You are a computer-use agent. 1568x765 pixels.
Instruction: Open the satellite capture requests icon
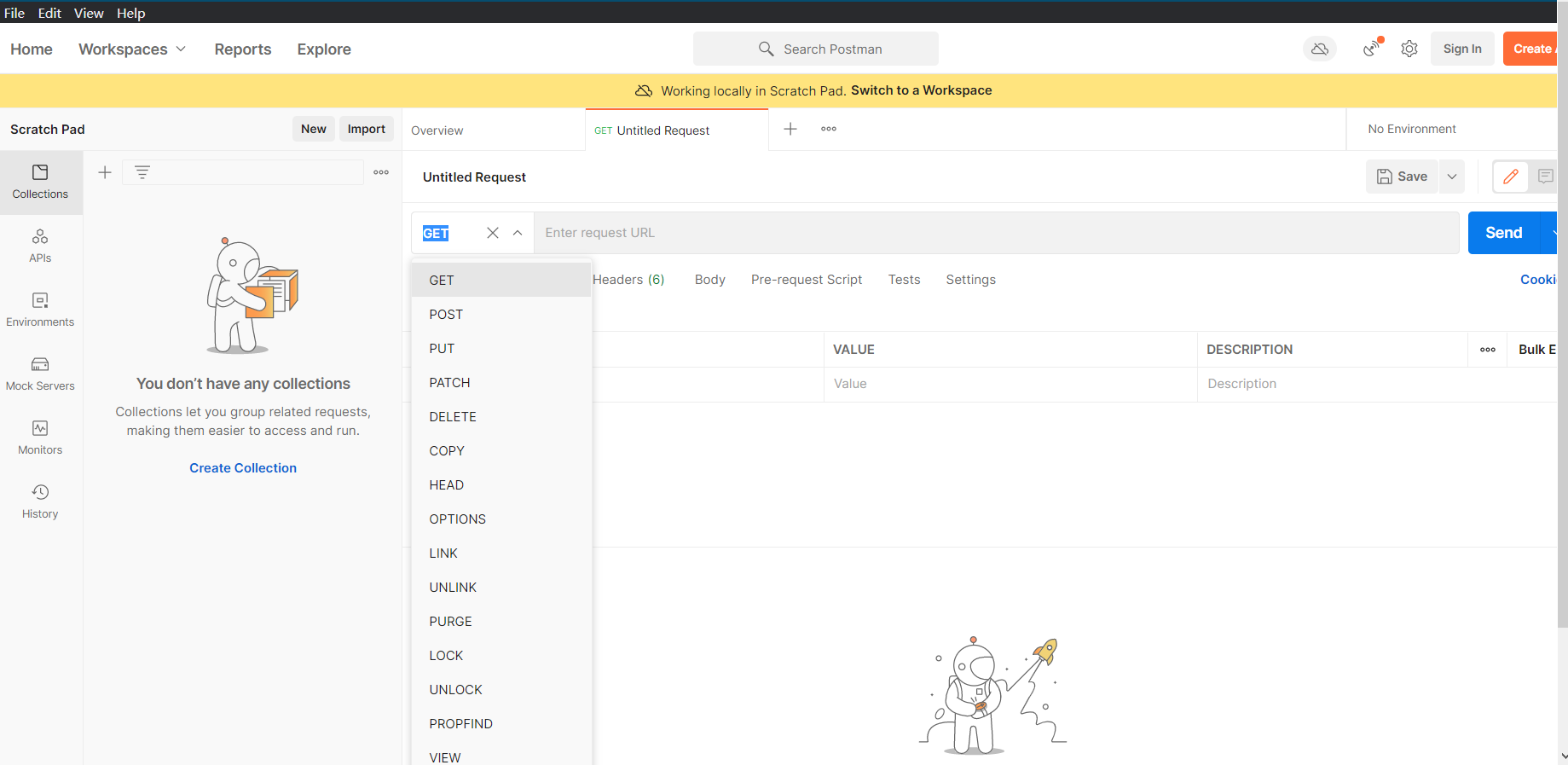1372,49
